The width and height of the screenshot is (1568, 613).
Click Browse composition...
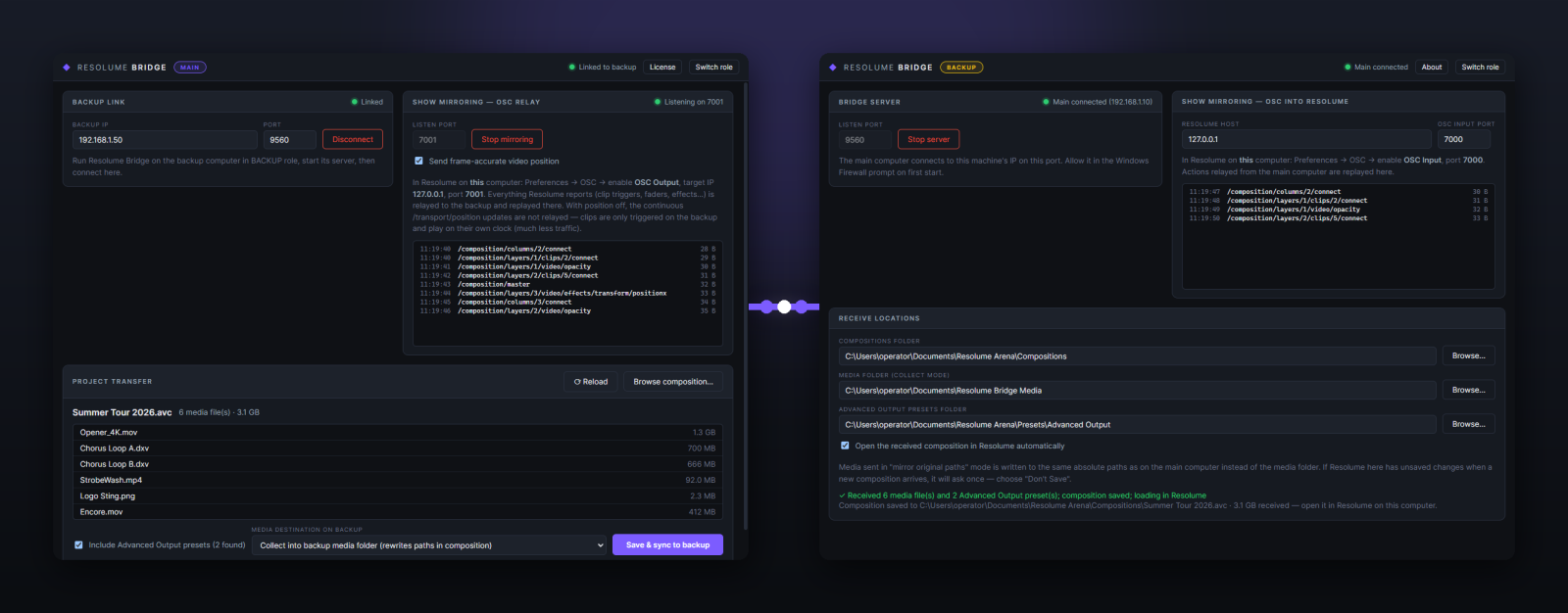673,382
